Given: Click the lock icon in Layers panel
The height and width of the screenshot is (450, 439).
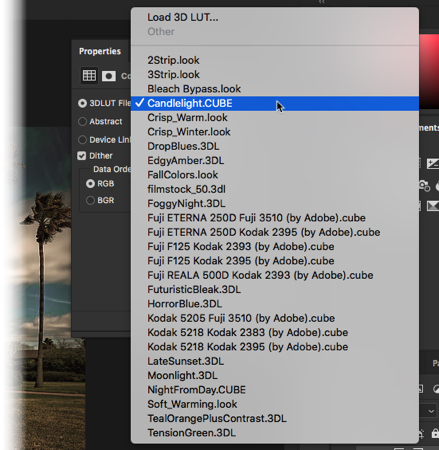Looking at the screenshot, I should coord(435,433).
